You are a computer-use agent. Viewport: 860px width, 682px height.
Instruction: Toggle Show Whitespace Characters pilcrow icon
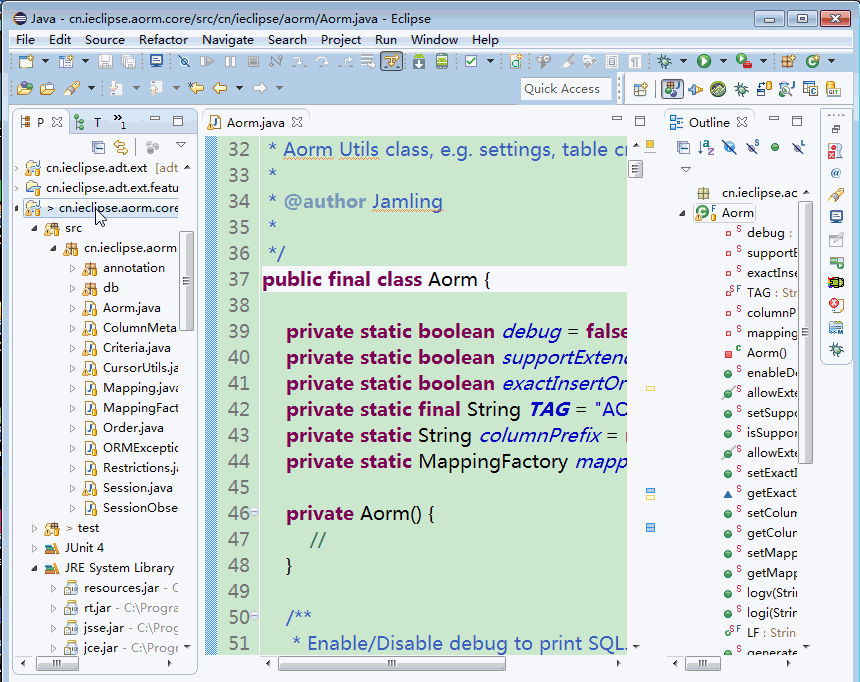coord(635,61)
